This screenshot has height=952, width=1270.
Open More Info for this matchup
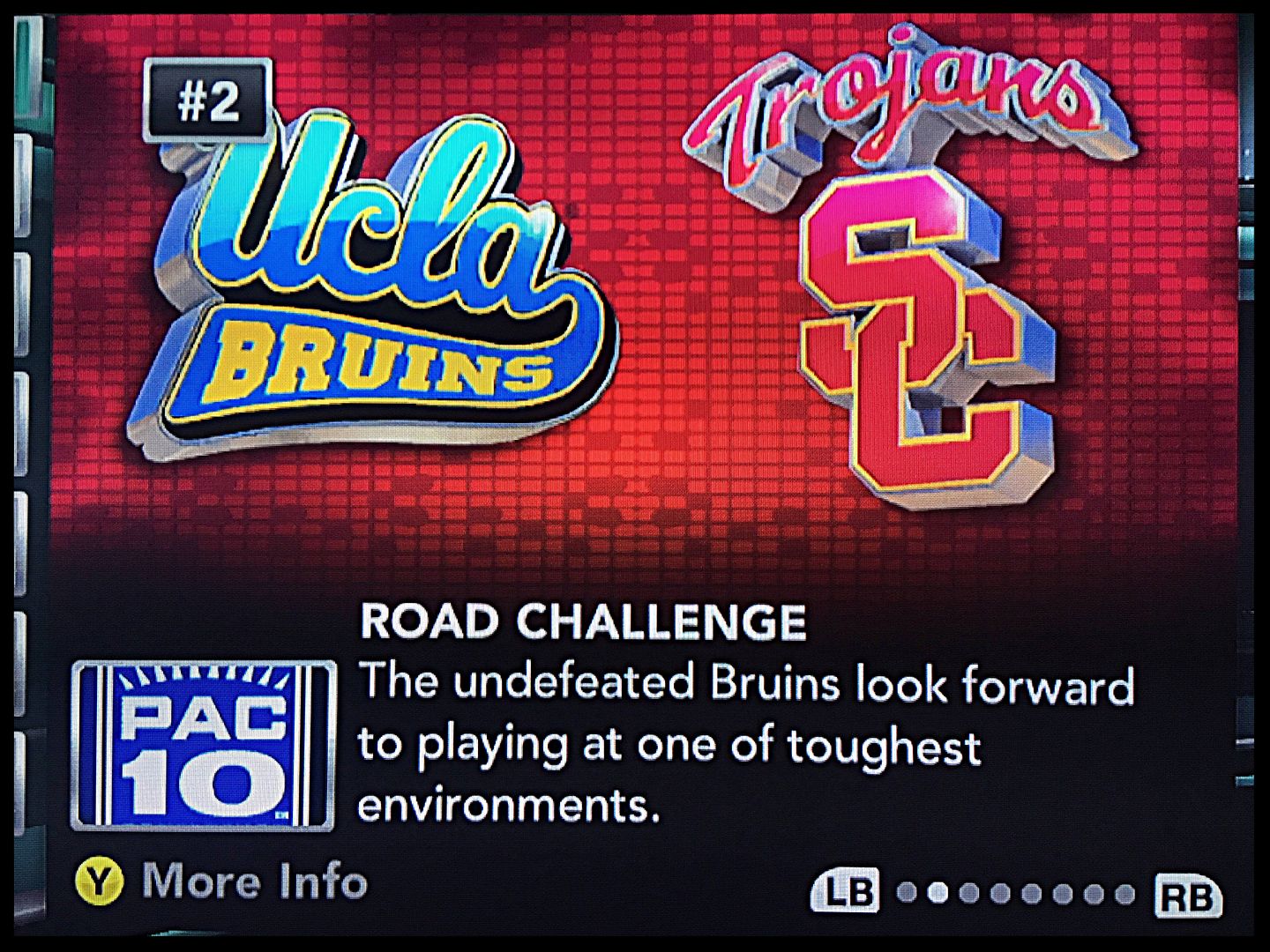pyautogui.click(x=254, y=881)
